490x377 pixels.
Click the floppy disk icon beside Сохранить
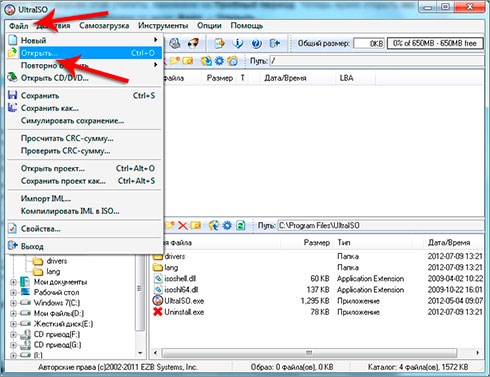[x=13, y=95]
